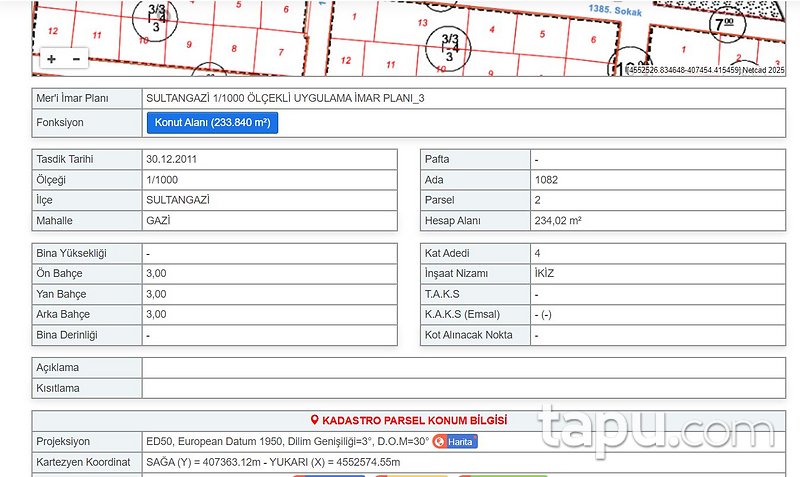
Task: Select Hesap Alanı value 234,02 m²
Action: 558,221
